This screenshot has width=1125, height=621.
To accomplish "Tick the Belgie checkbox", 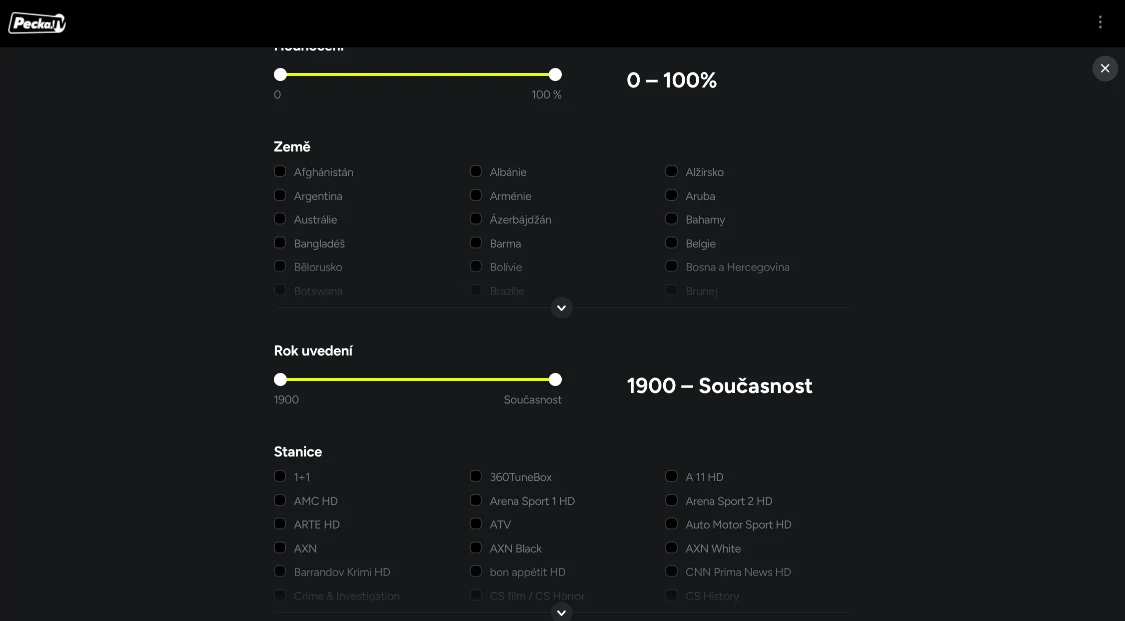I will click(672, 243).
